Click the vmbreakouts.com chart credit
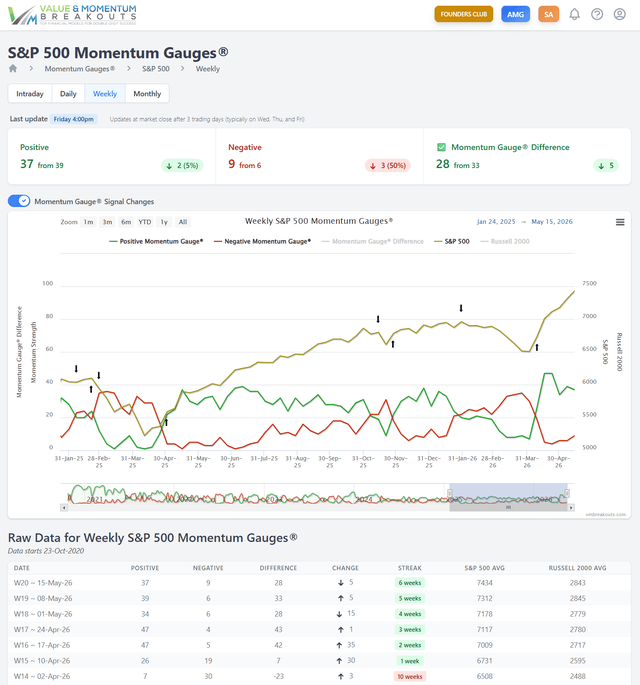Image resolution: width=640 pixels, height=685 pixels. pyautogui.click(x=605, y=515)
